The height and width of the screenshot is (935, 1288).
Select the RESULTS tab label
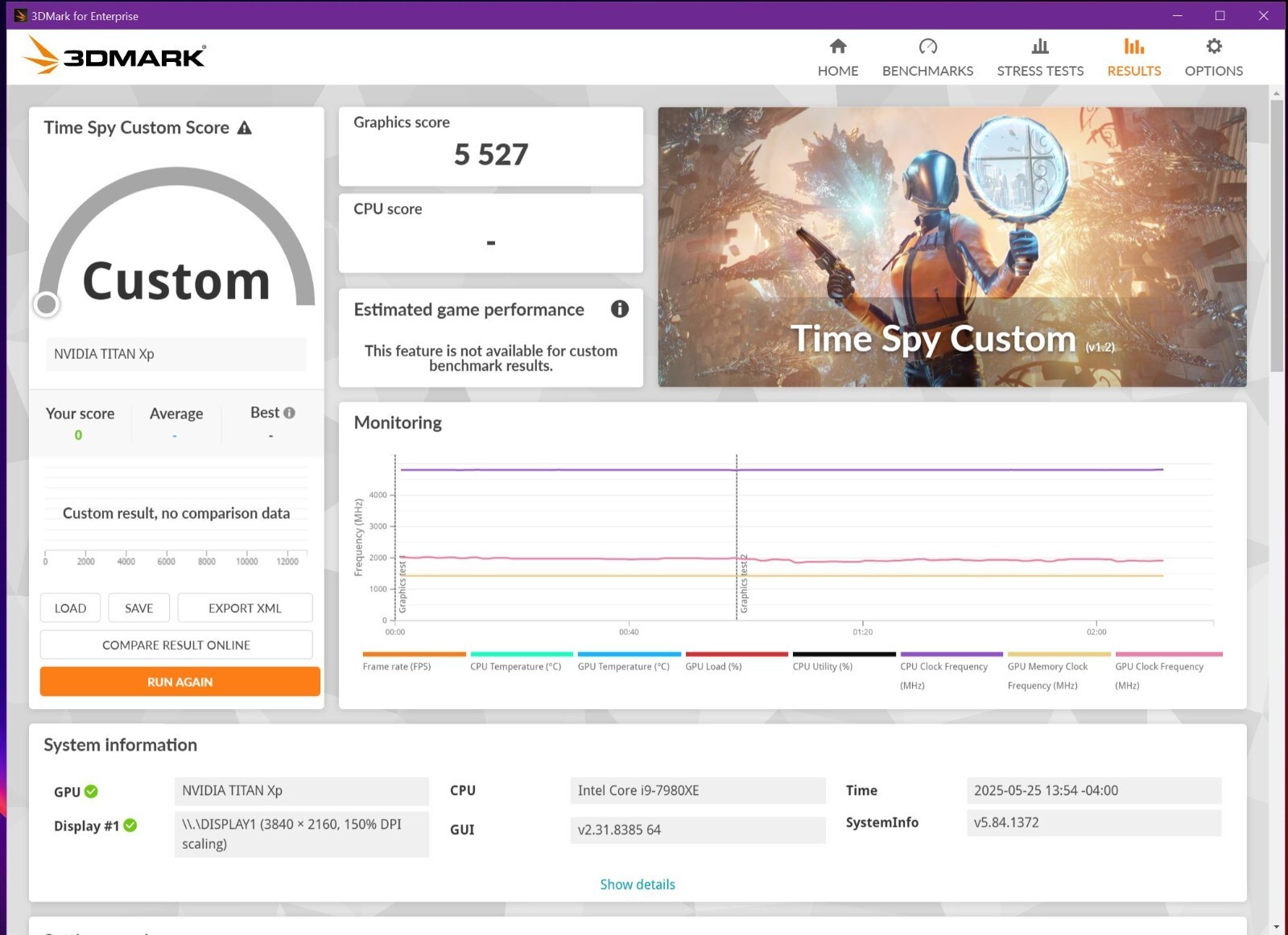1133,71
